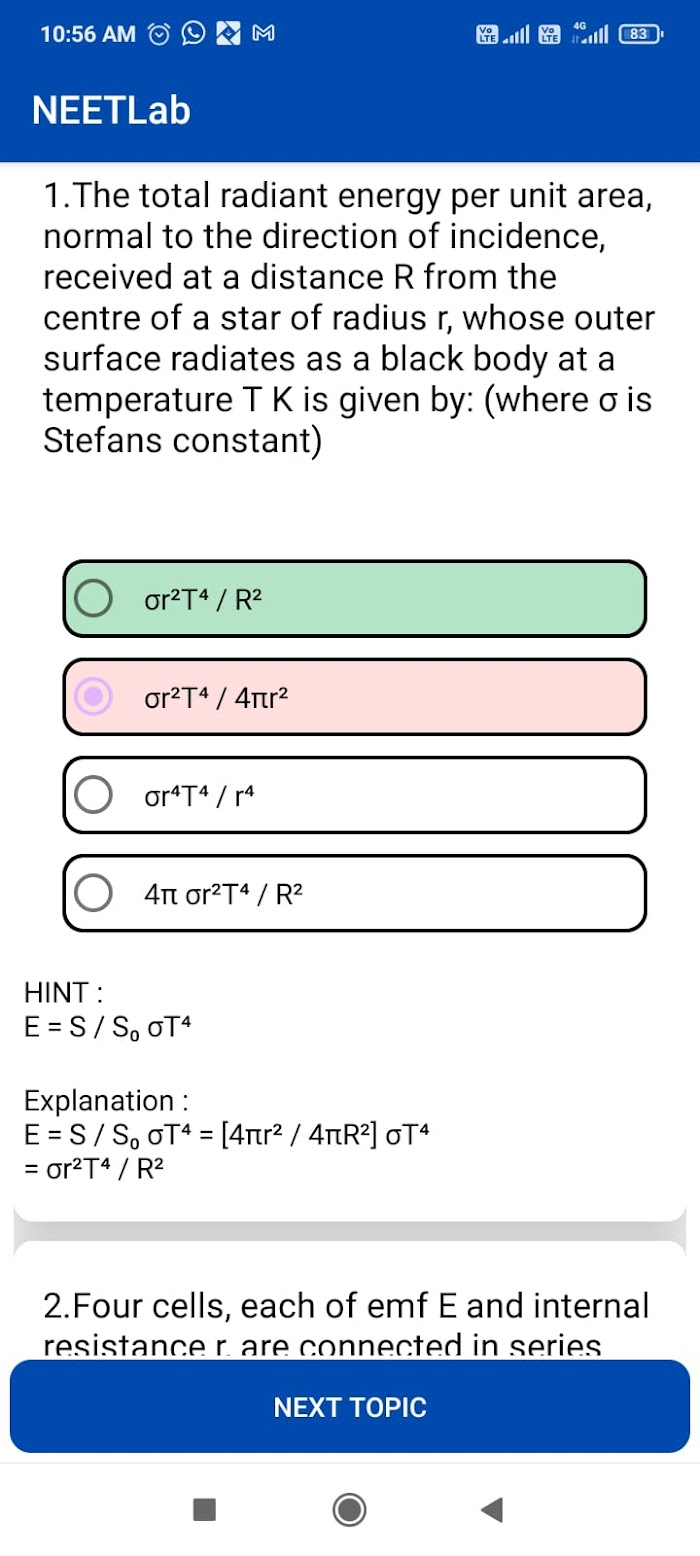This screenshot has width=700, height=1556.
Task: Tap the 4G signal strength icon
Action: coord(588,34)
